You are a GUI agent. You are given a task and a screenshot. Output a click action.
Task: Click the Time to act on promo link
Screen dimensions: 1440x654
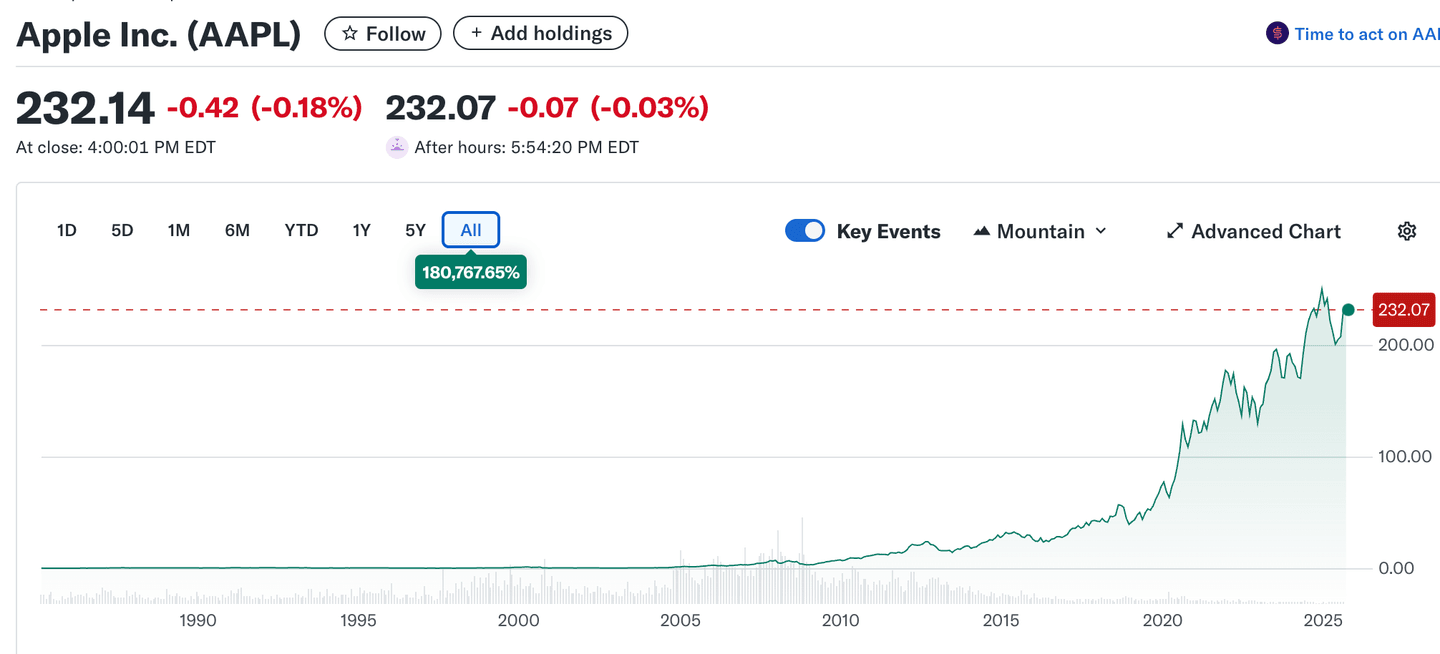pyautogui.click(x=1365, y=34)
